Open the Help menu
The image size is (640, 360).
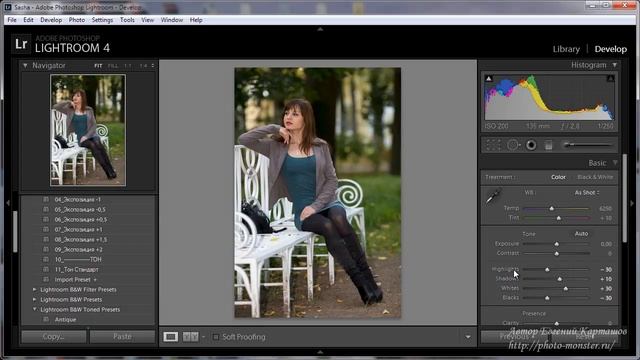point(196,20)
